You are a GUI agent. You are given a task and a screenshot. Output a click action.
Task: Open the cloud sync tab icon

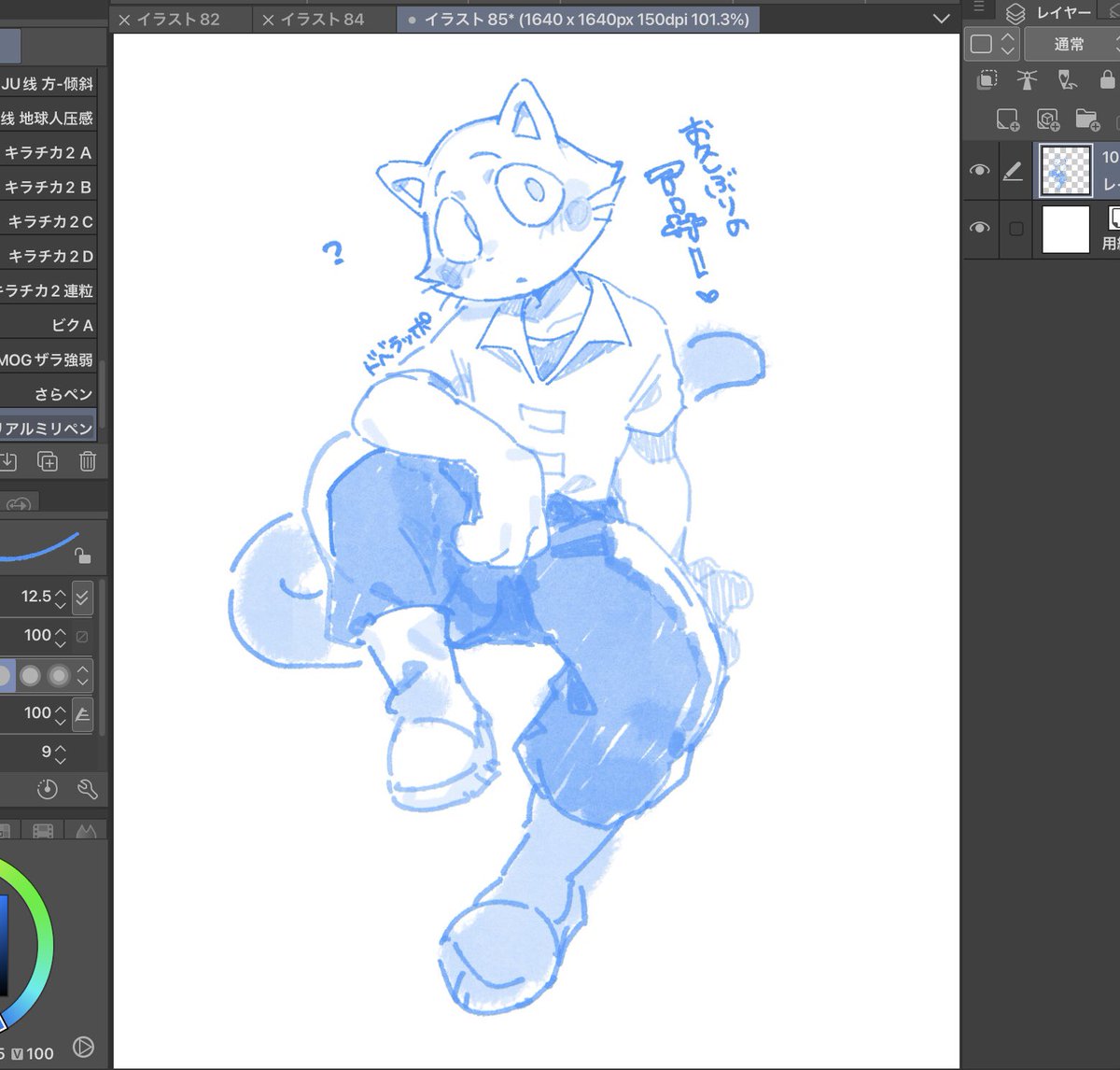click(18, 504)
